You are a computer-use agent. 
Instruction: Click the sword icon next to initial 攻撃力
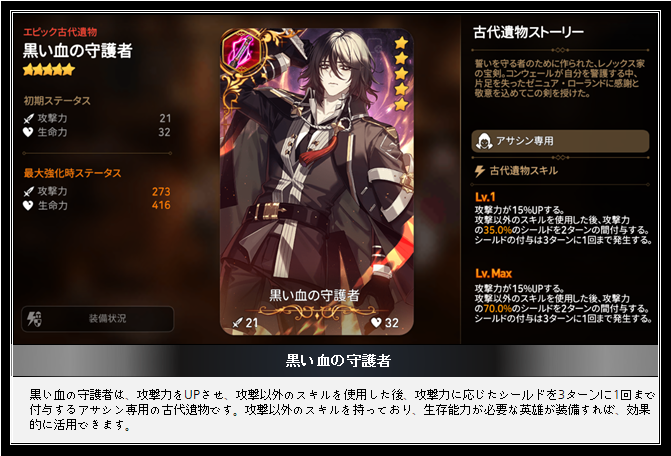[29, 118]
